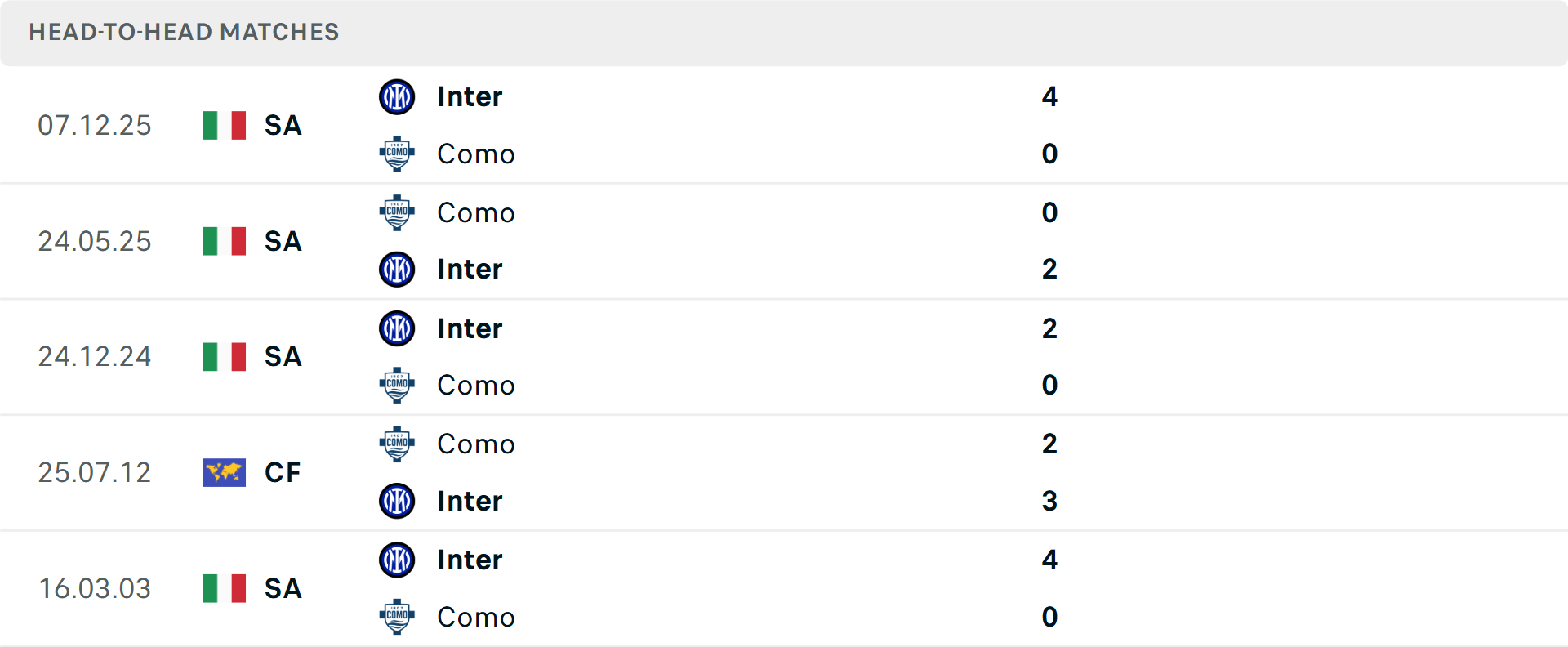1568x647 pixels.
Task: Click Italy flag in 24.12.24 row
Action: (x=225, y=357)
